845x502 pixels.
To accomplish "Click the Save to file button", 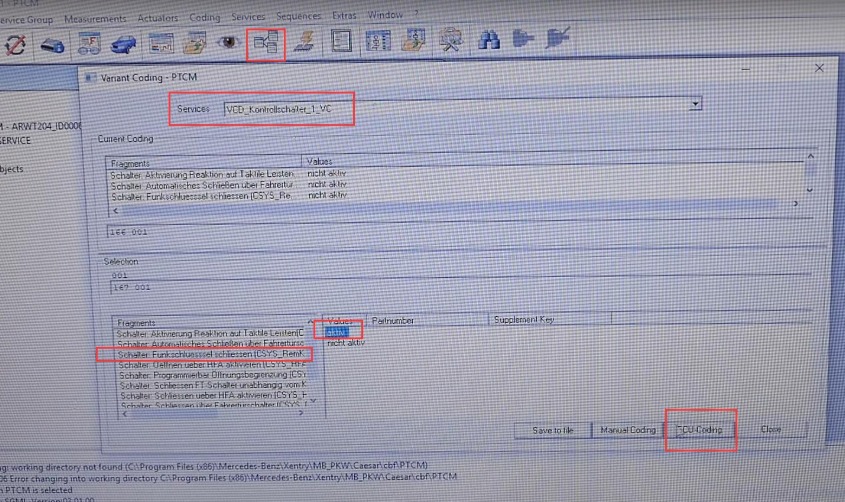I will click(x=551, y=430).
